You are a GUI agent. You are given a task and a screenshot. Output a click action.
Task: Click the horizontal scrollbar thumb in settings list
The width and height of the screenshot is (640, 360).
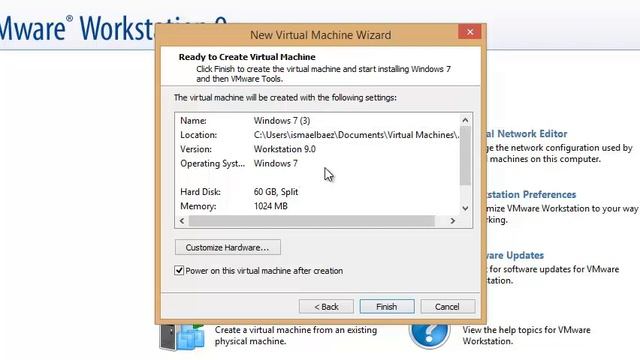(x=311, y=221)
